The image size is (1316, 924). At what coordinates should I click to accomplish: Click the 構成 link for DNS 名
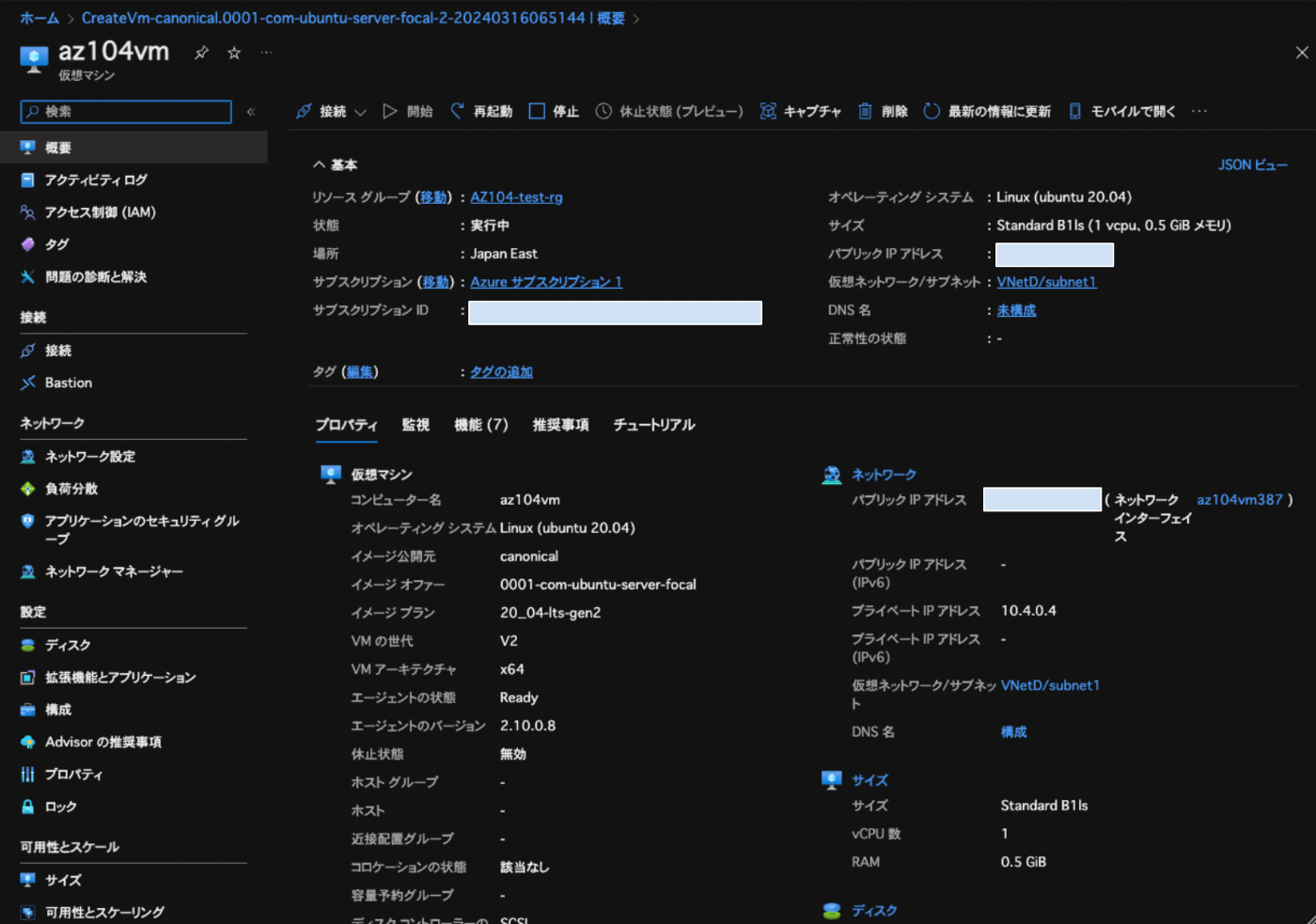(1013, 731)
